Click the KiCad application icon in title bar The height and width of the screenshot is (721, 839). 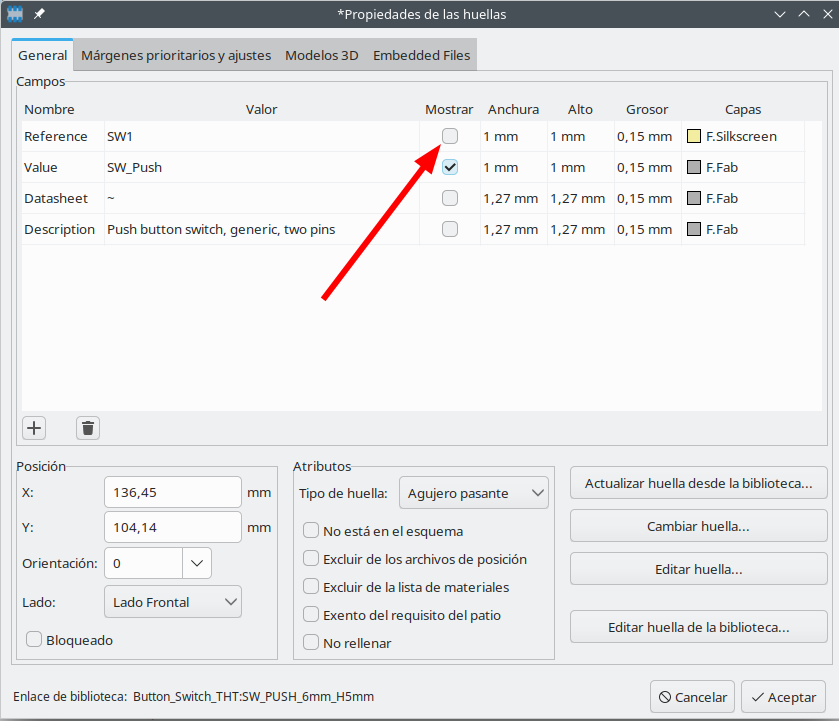pyautogui.click(x=15, y=14)
